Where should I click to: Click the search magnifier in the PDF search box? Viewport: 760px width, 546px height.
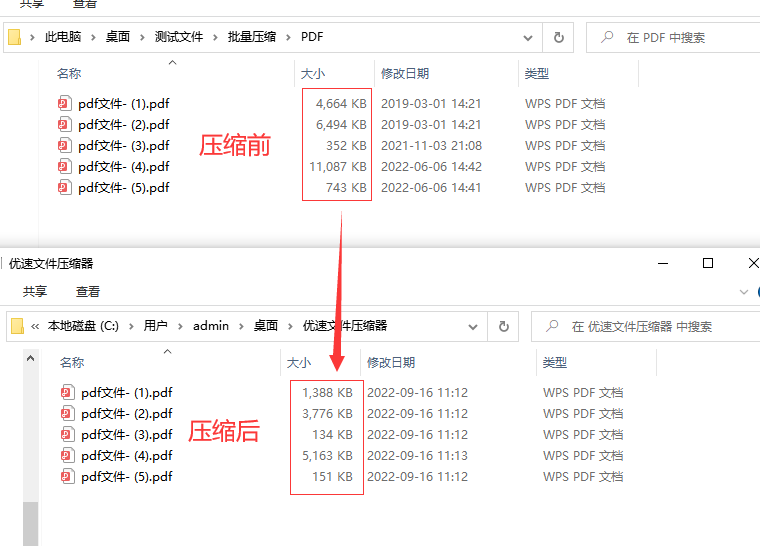(x=607, y=37)
